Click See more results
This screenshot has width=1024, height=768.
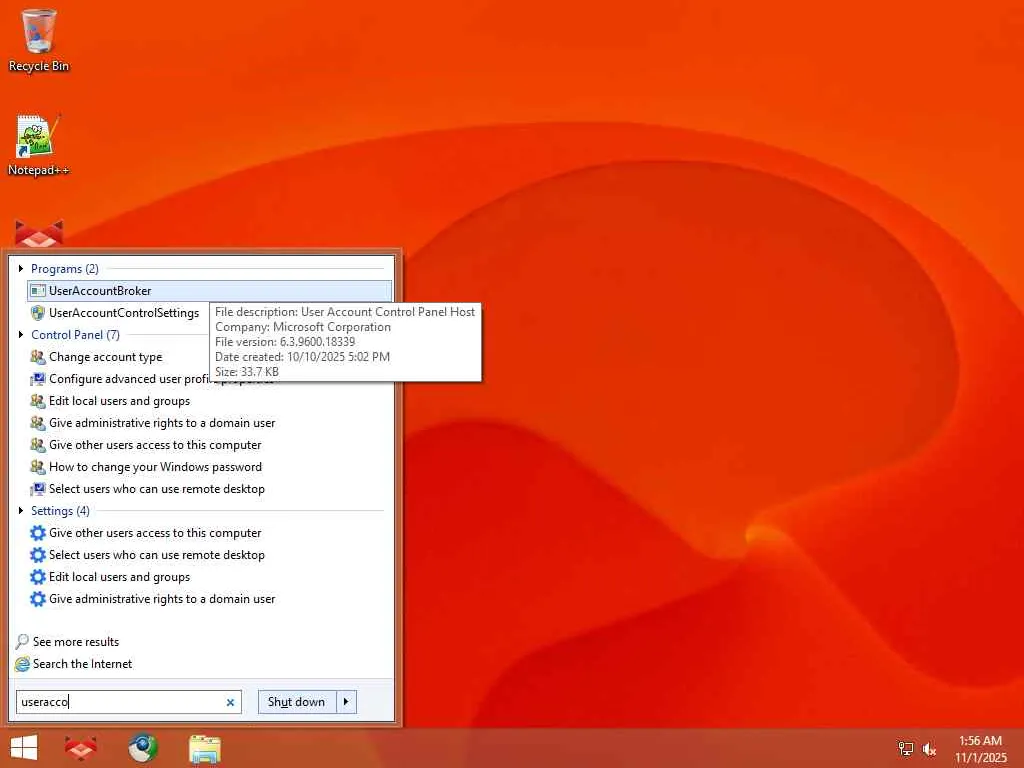[x=76, y=641]
